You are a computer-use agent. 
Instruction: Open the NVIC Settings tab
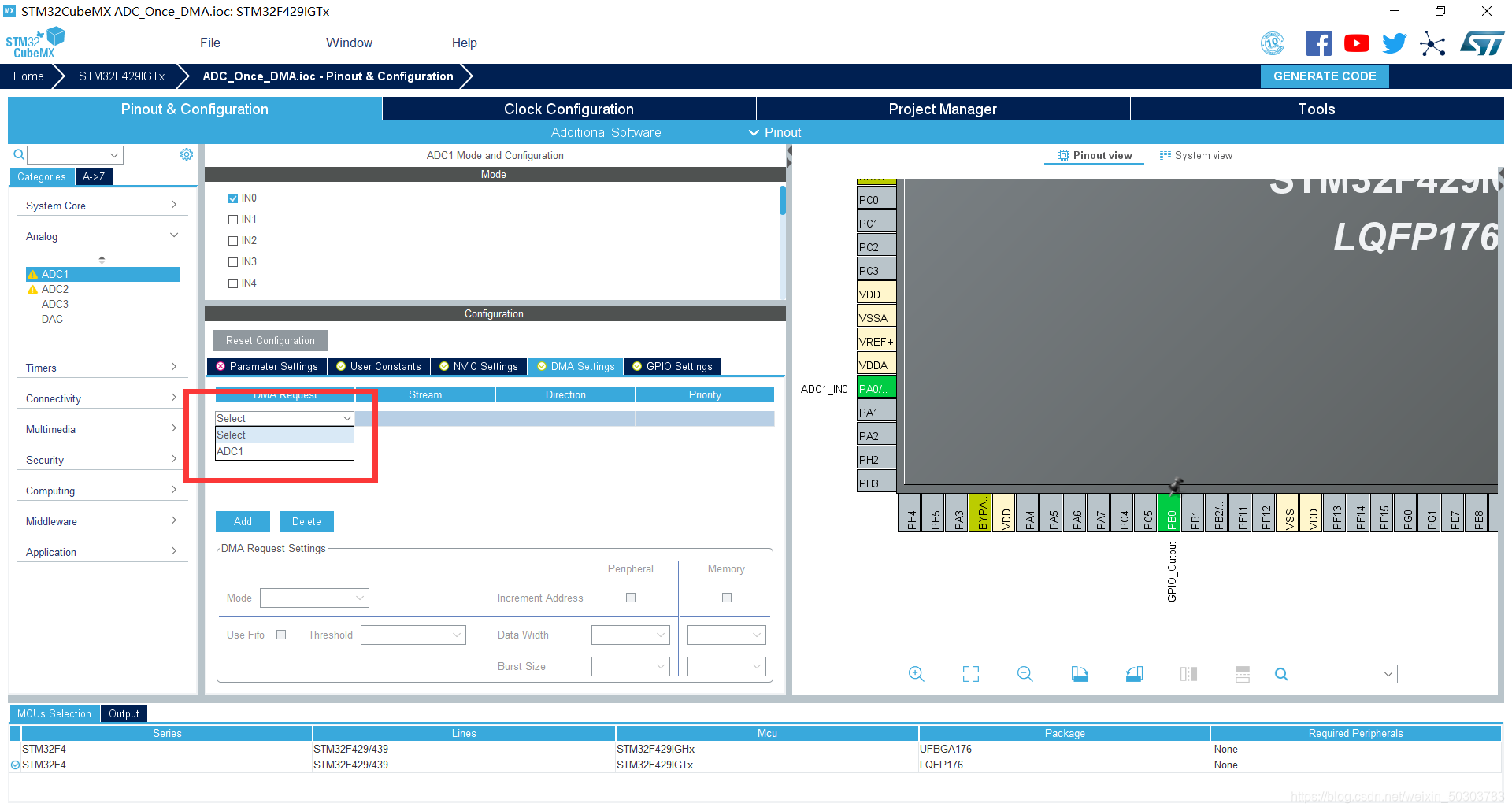pos(479,366)
